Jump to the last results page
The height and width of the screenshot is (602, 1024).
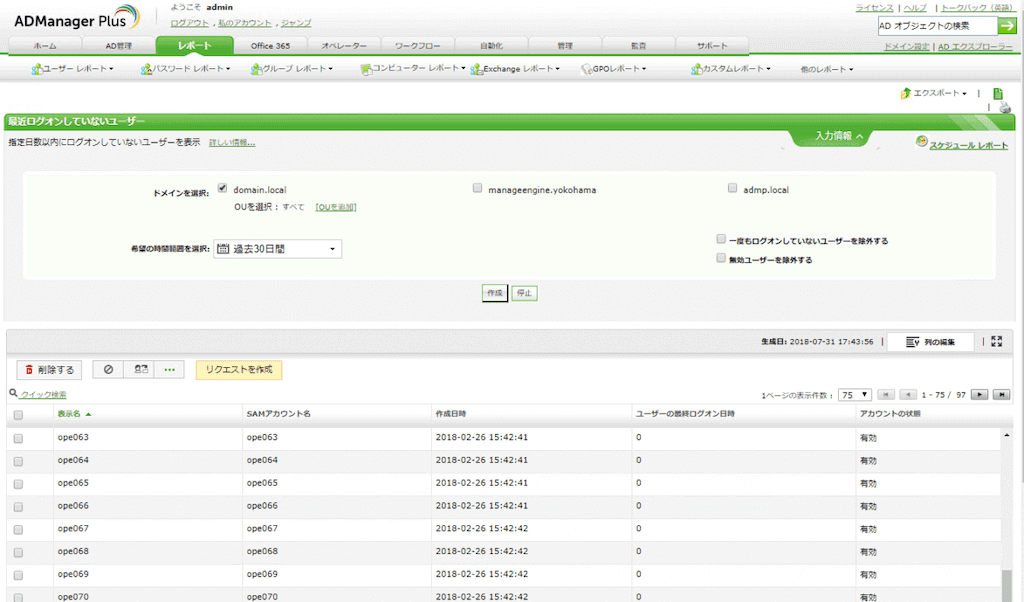tap(1001, 395)
